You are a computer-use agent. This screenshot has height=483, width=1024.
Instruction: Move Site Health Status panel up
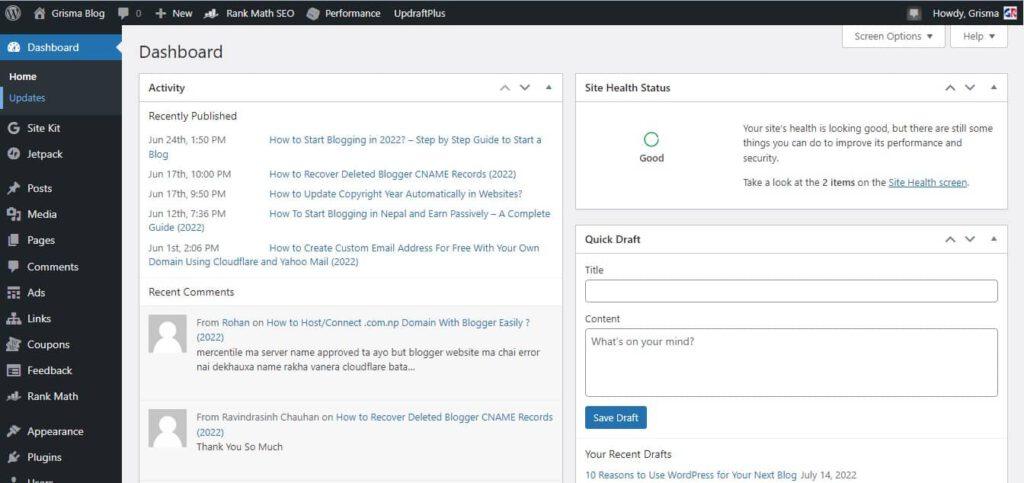pyautogui.click(x=950, y=87)
